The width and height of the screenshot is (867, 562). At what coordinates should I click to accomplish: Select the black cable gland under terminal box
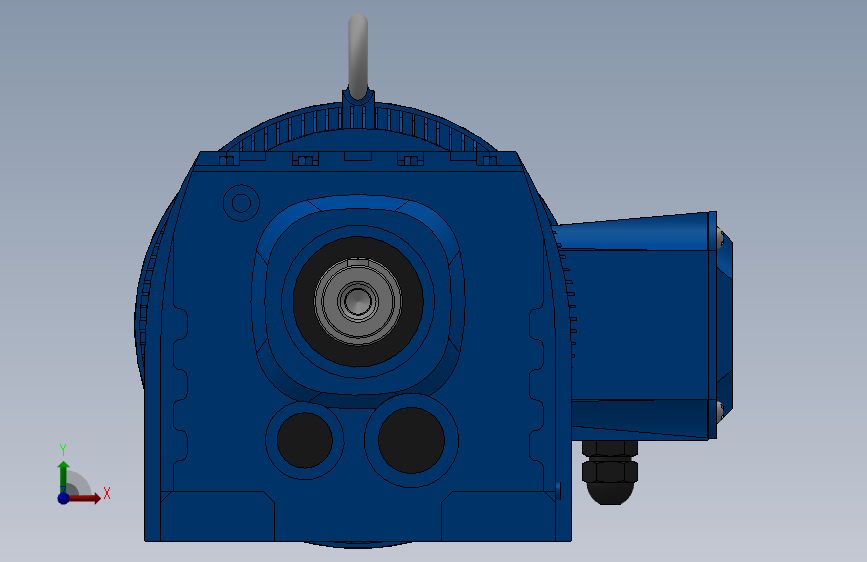[609, 472]
